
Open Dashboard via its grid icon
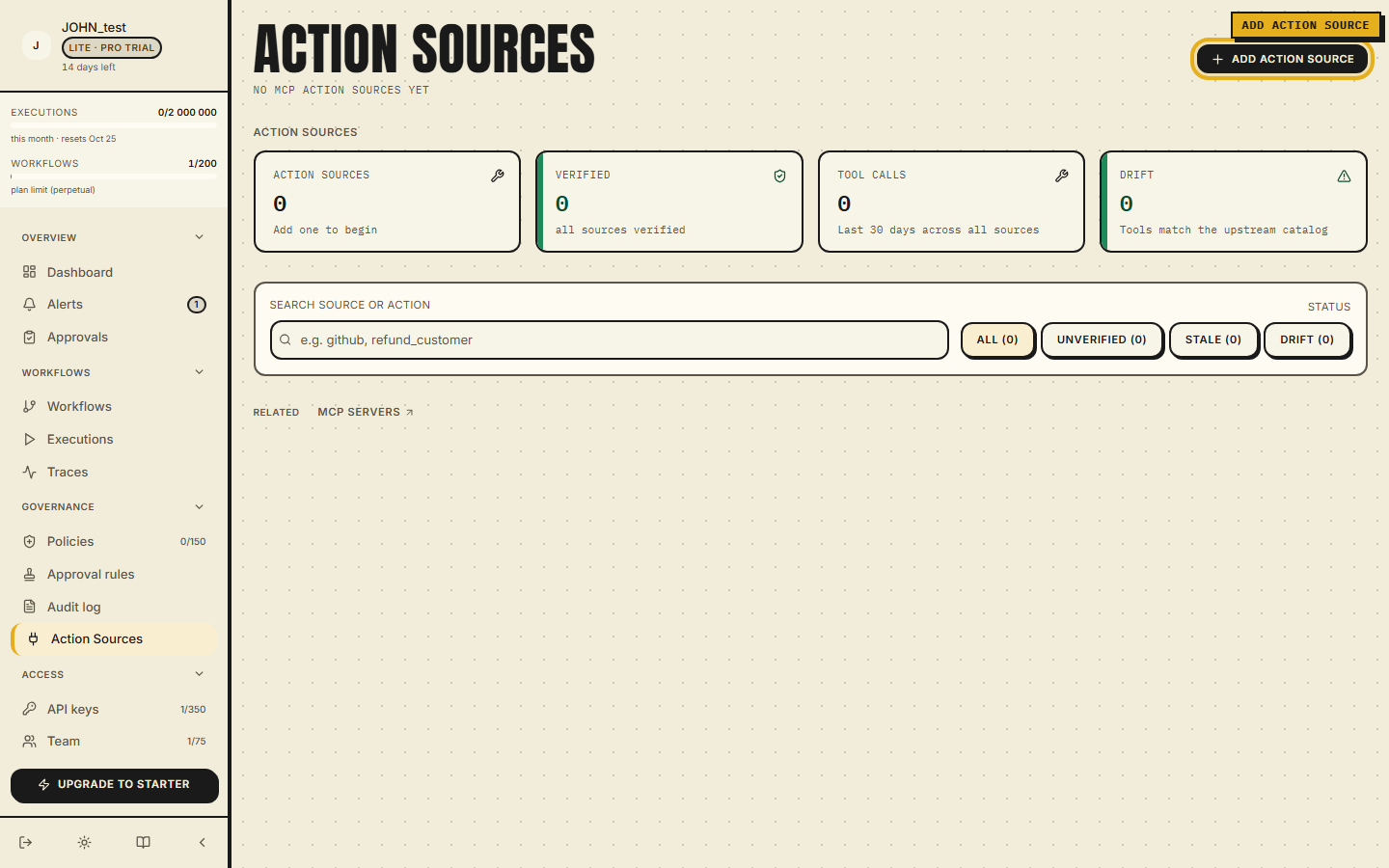30,272
